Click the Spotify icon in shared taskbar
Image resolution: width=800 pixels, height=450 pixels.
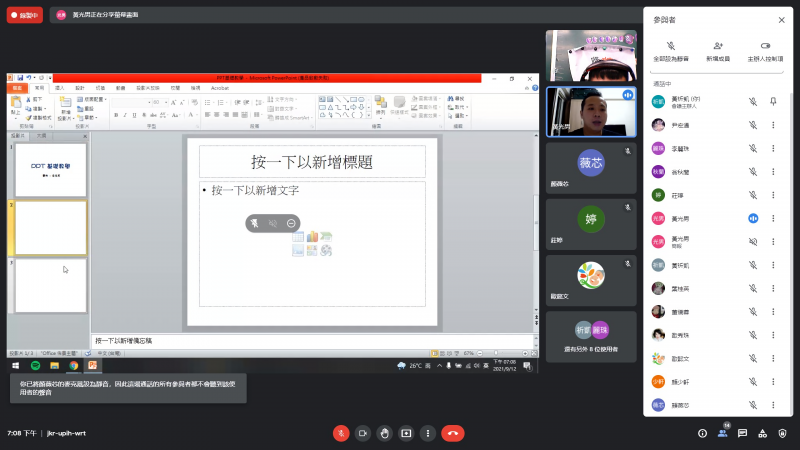35,365
